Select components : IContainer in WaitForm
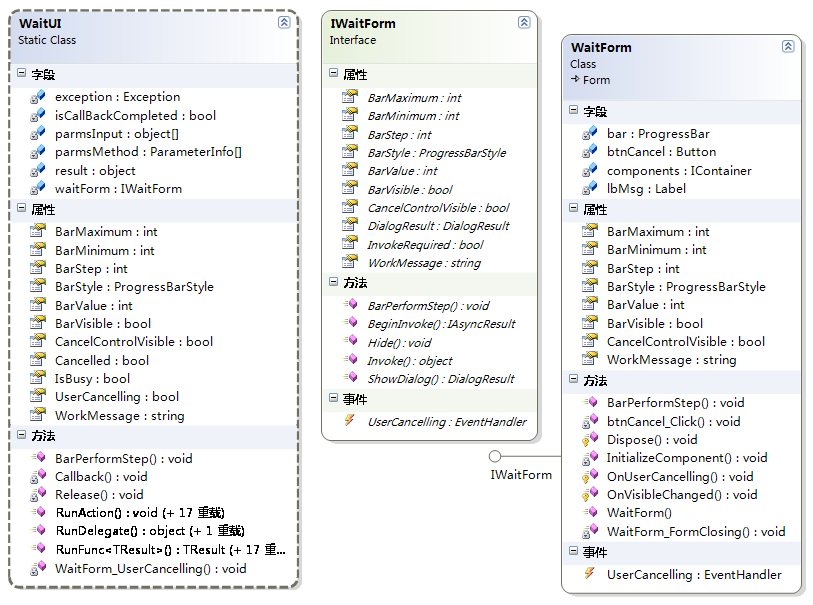The image size is (813, 605). click(x=679, y=171)
